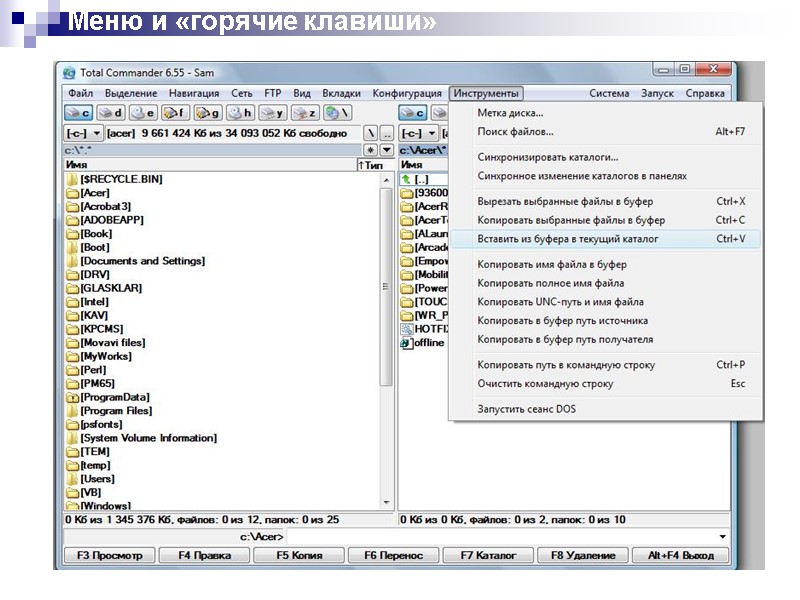This screenshot has height=600, width=800.
Task: Select drive C in the right panel toolbar
Action: click(414, 114)
